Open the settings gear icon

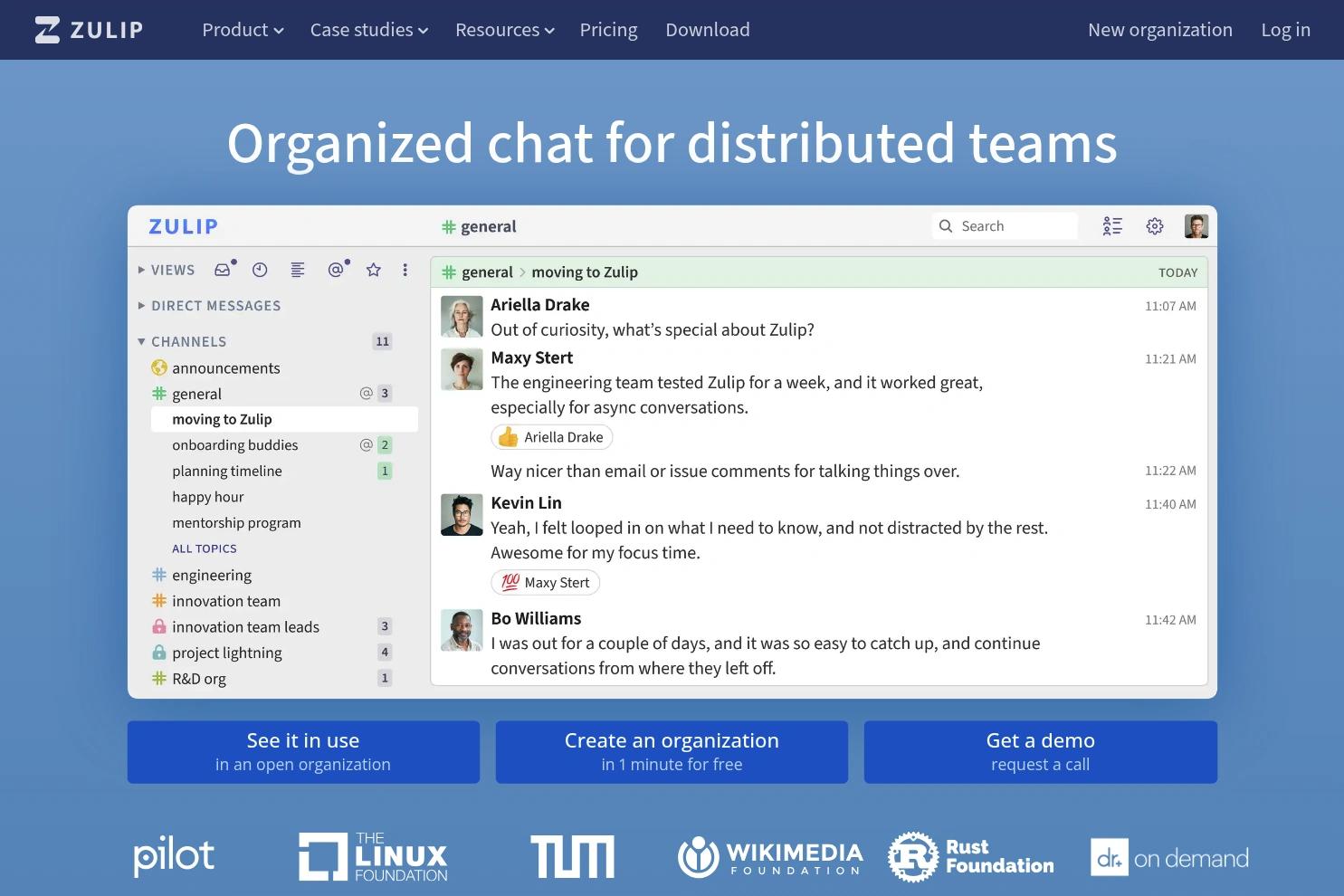pyautogui.click(x=1155, y=226)
